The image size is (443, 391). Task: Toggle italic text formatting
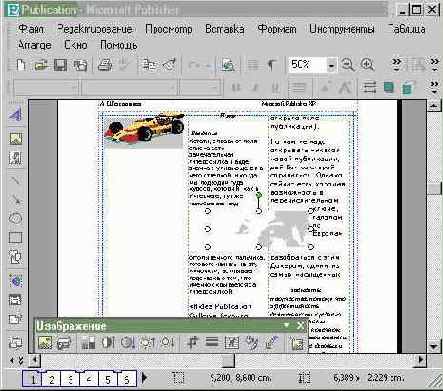point(255,88)
